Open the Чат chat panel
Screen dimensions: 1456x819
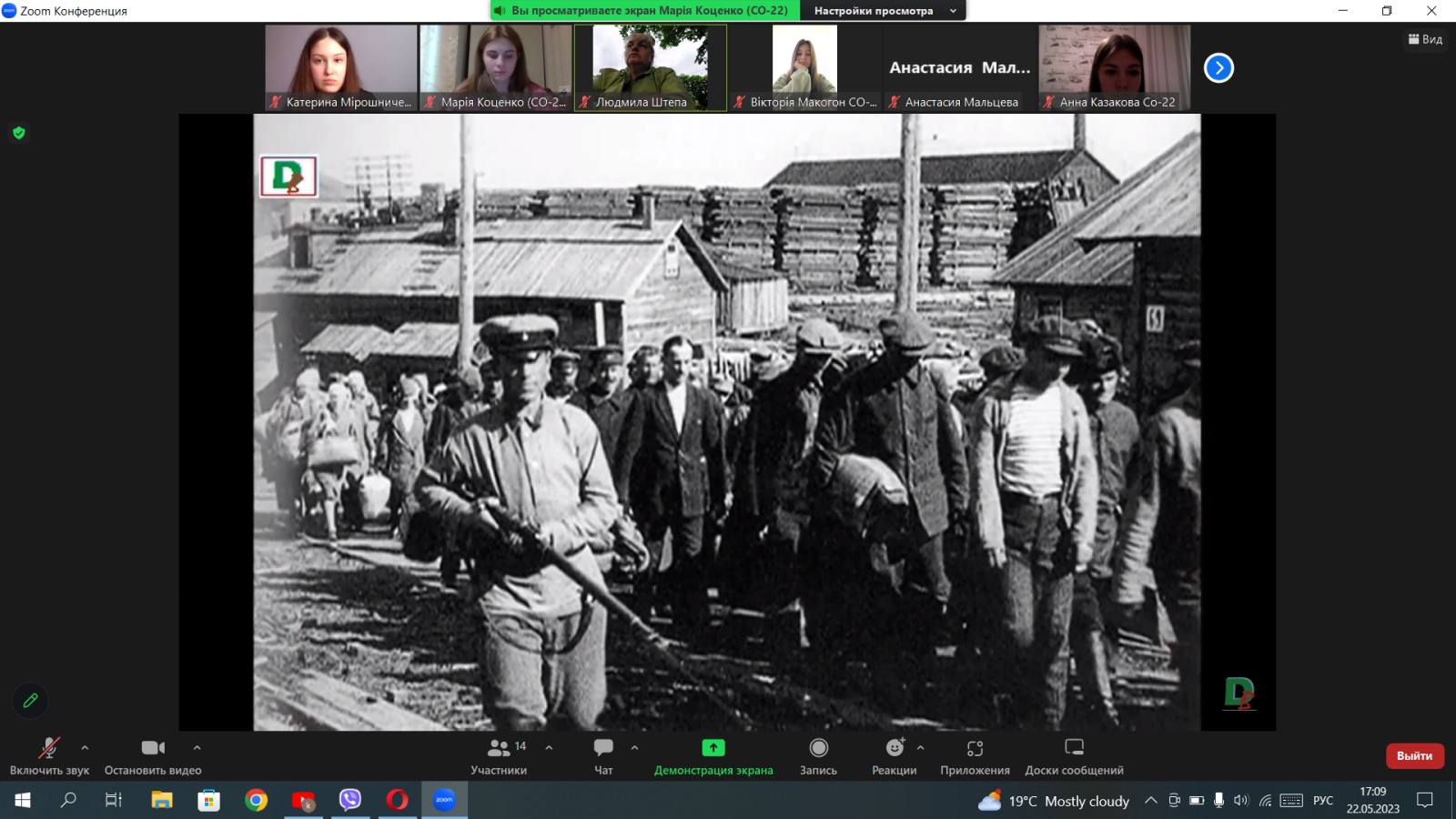coord(603,755)
